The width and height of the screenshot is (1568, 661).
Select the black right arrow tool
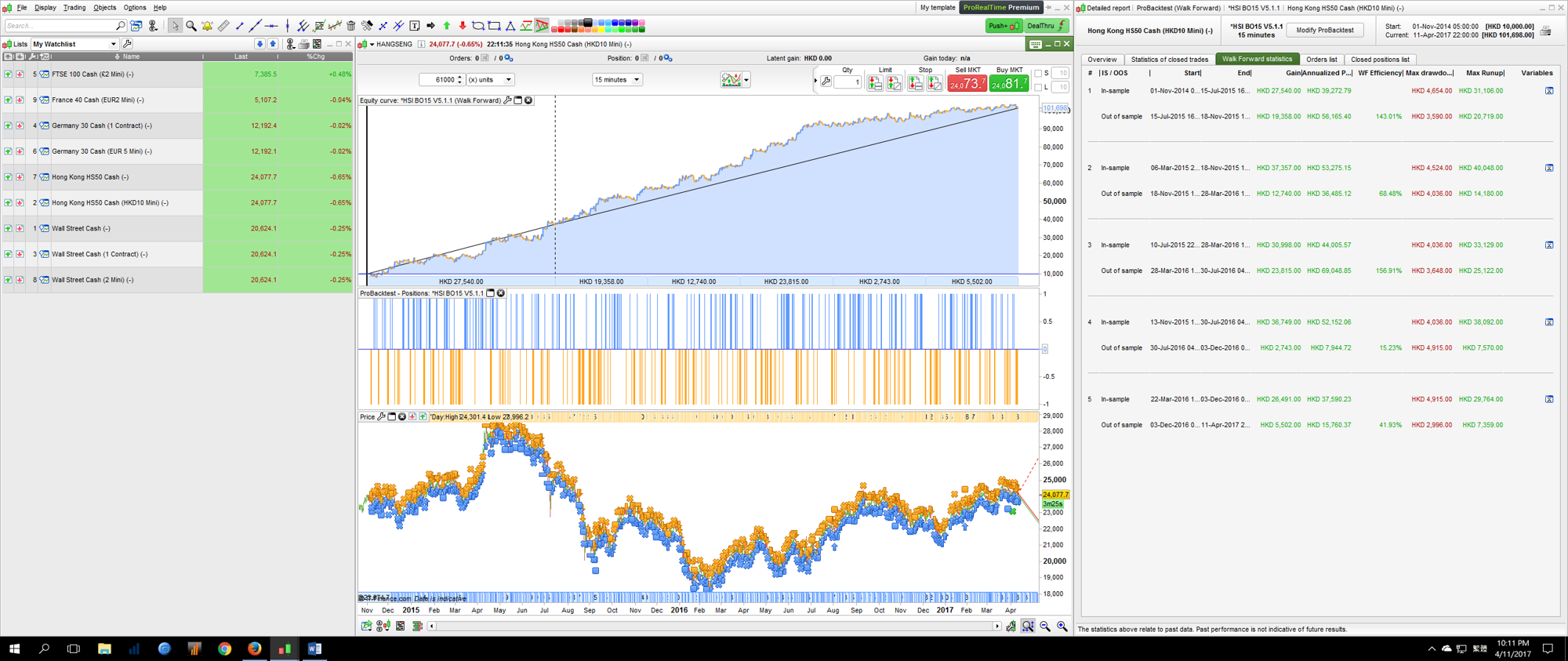430,26
